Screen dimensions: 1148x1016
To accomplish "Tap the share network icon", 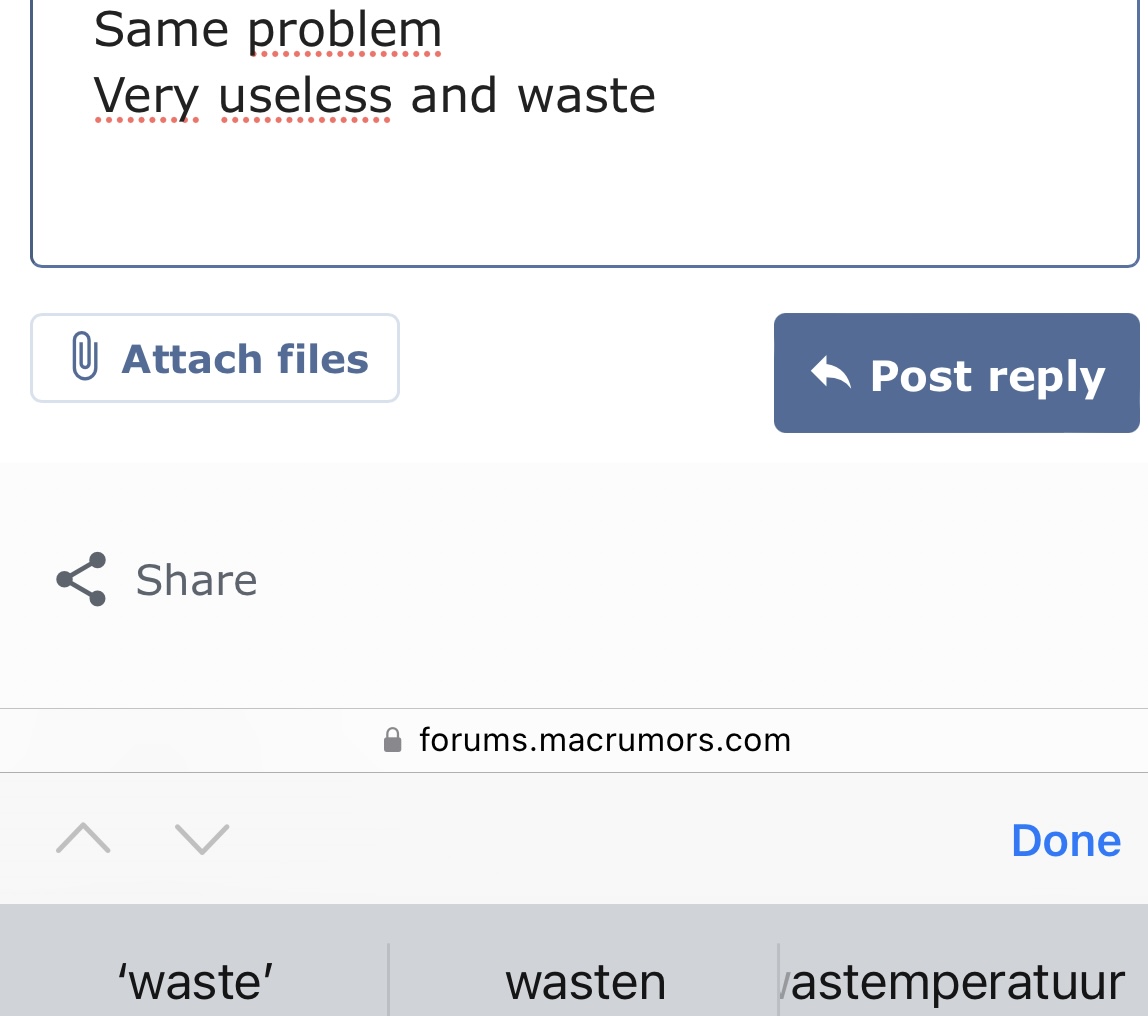I will pos(81,579).
